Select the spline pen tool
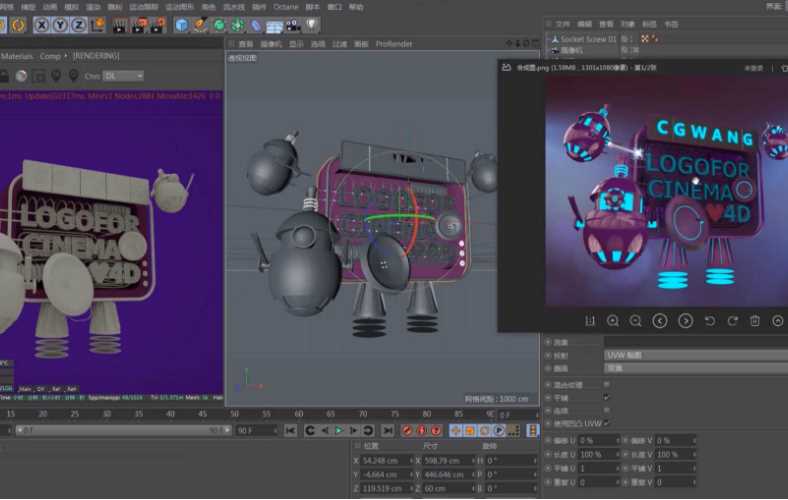788x500 pixels. 201,25
